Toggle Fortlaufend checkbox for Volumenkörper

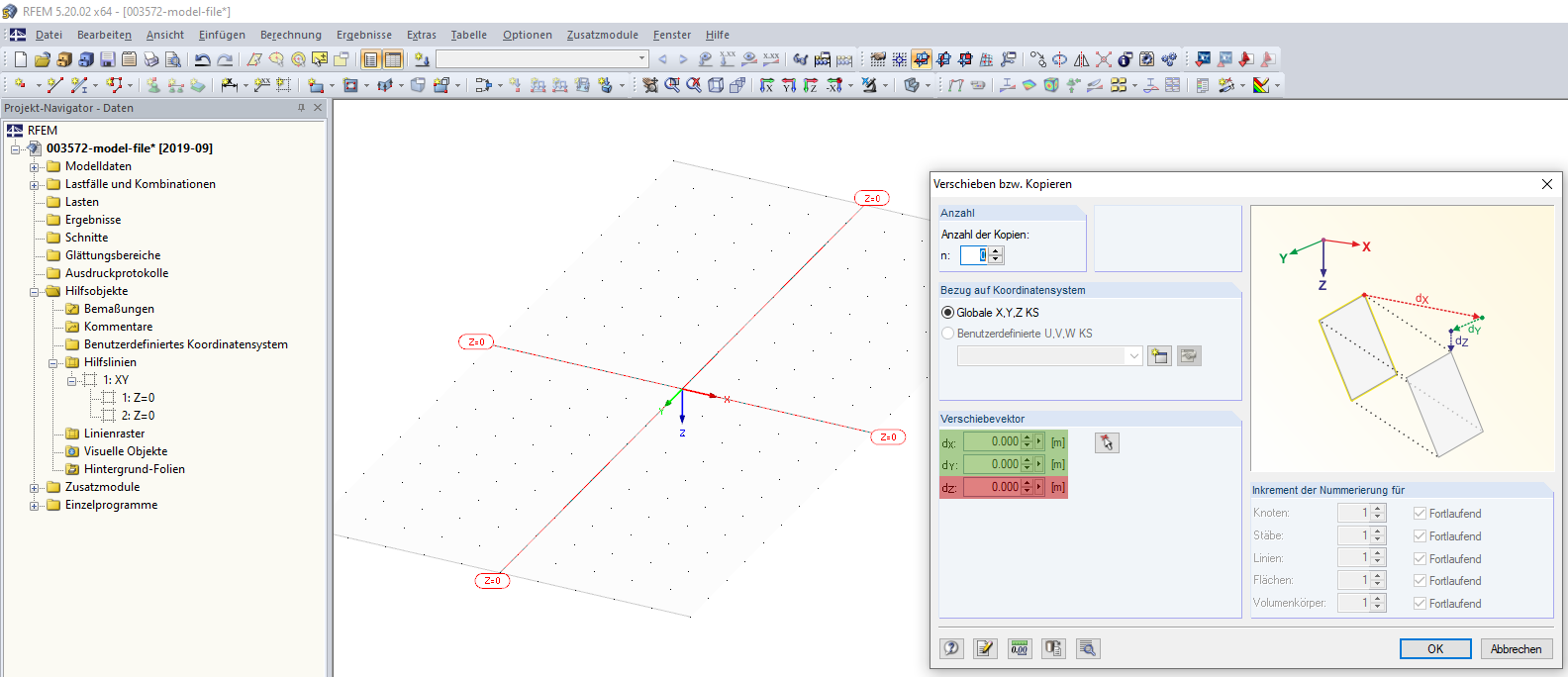click(x=1420, y=603)
